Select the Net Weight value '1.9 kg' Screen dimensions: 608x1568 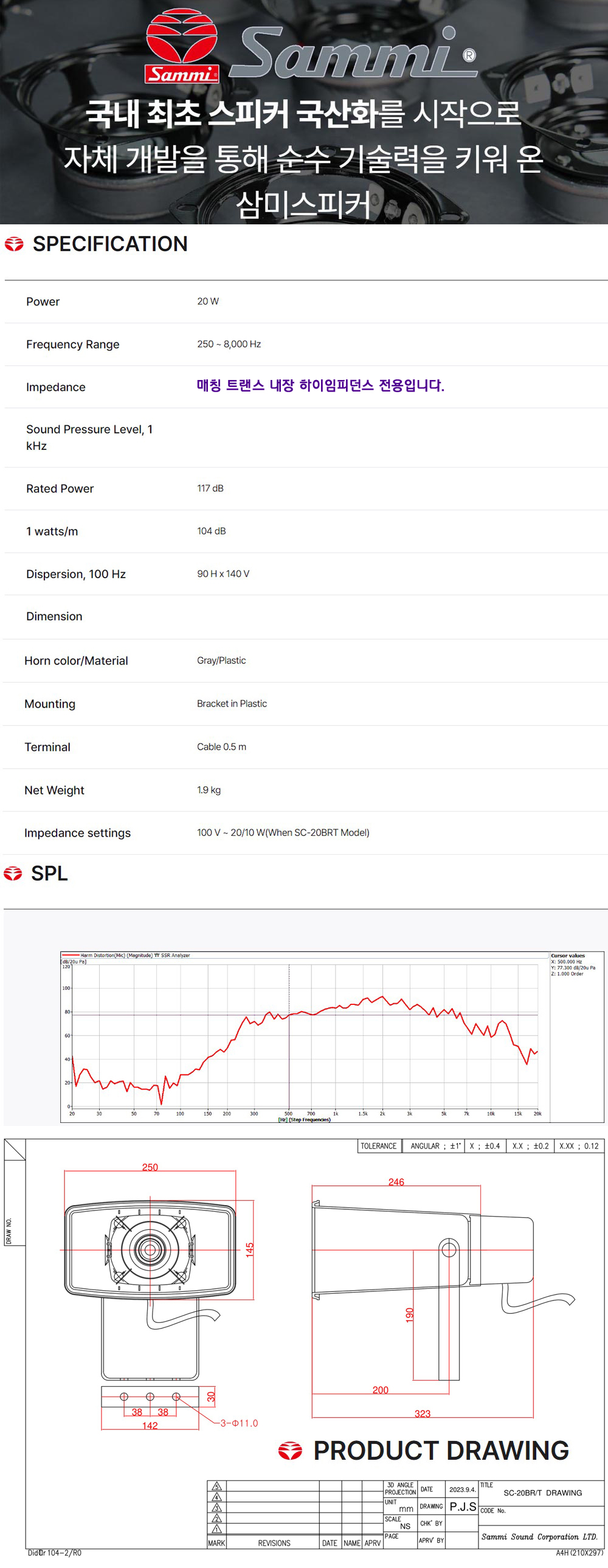(x=209, y=790)
